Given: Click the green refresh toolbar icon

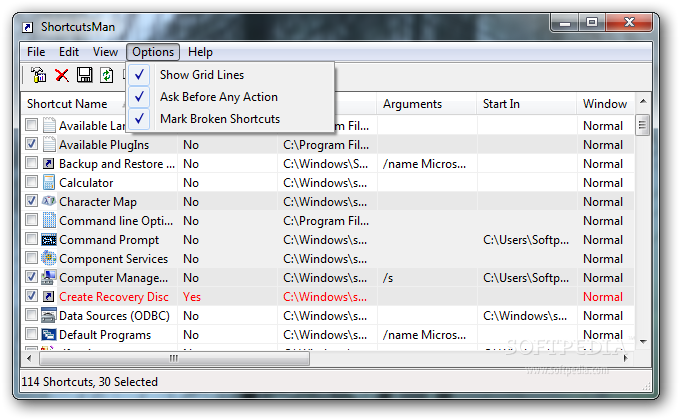Looking at the screenshot, I should tap(107, 75).
